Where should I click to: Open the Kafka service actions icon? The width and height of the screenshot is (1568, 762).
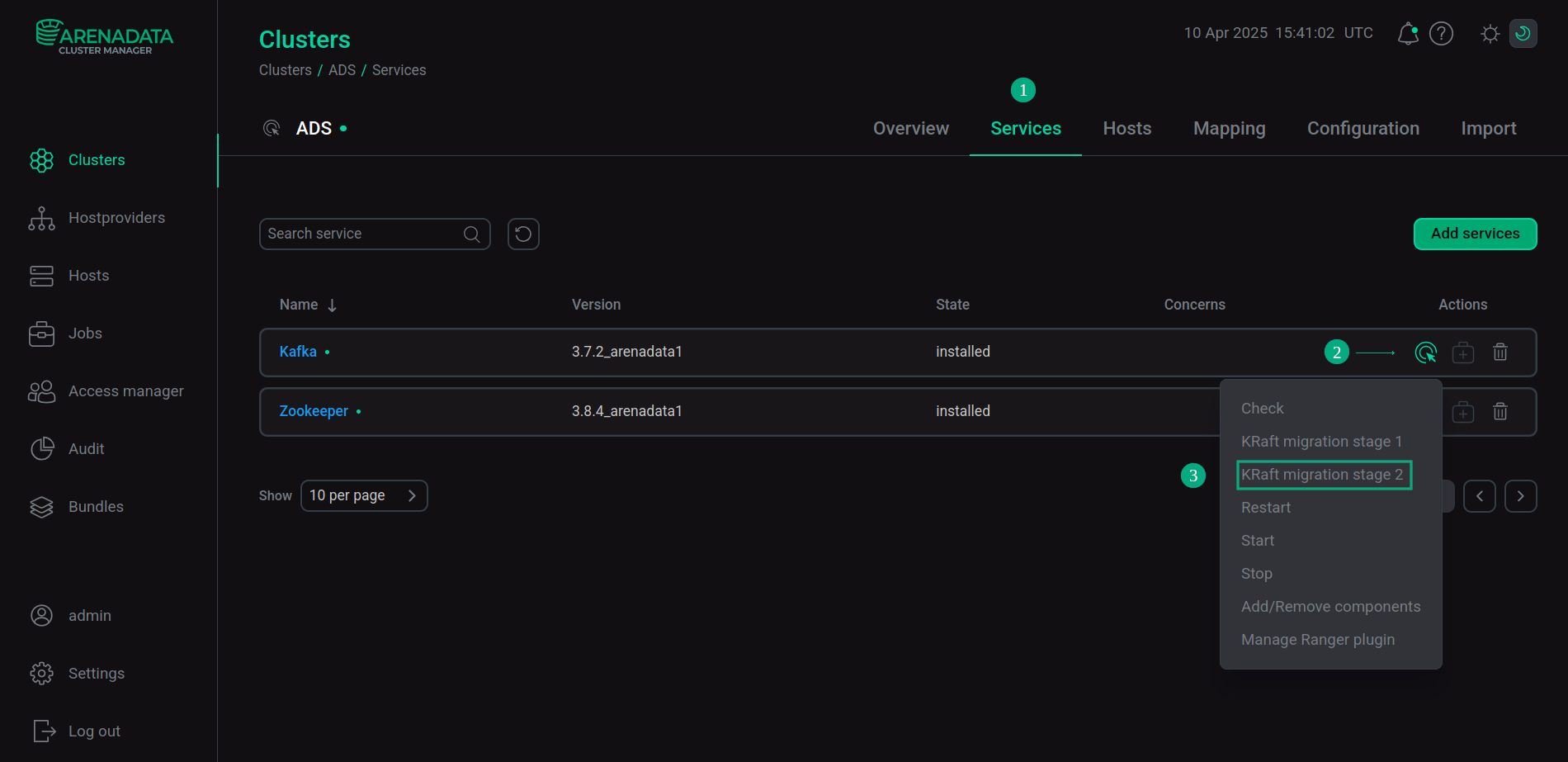[x=1425, y=353]
